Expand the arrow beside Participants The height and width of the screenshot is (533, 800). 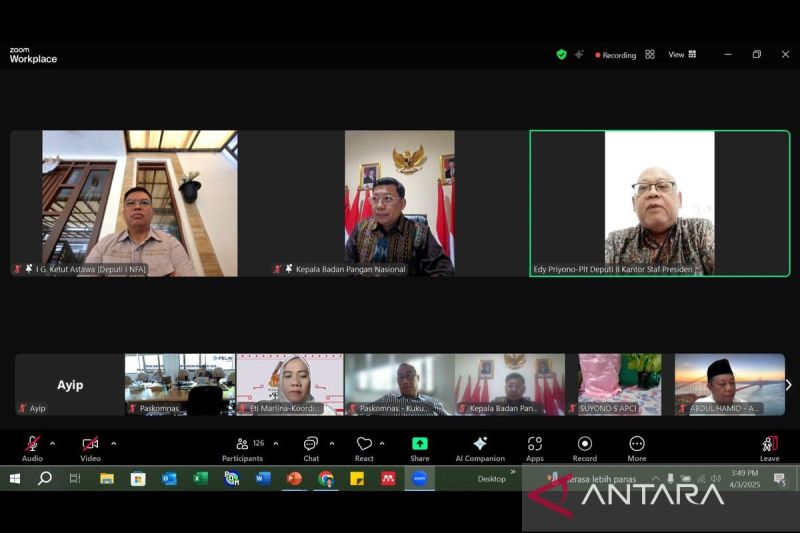(276, 443)
